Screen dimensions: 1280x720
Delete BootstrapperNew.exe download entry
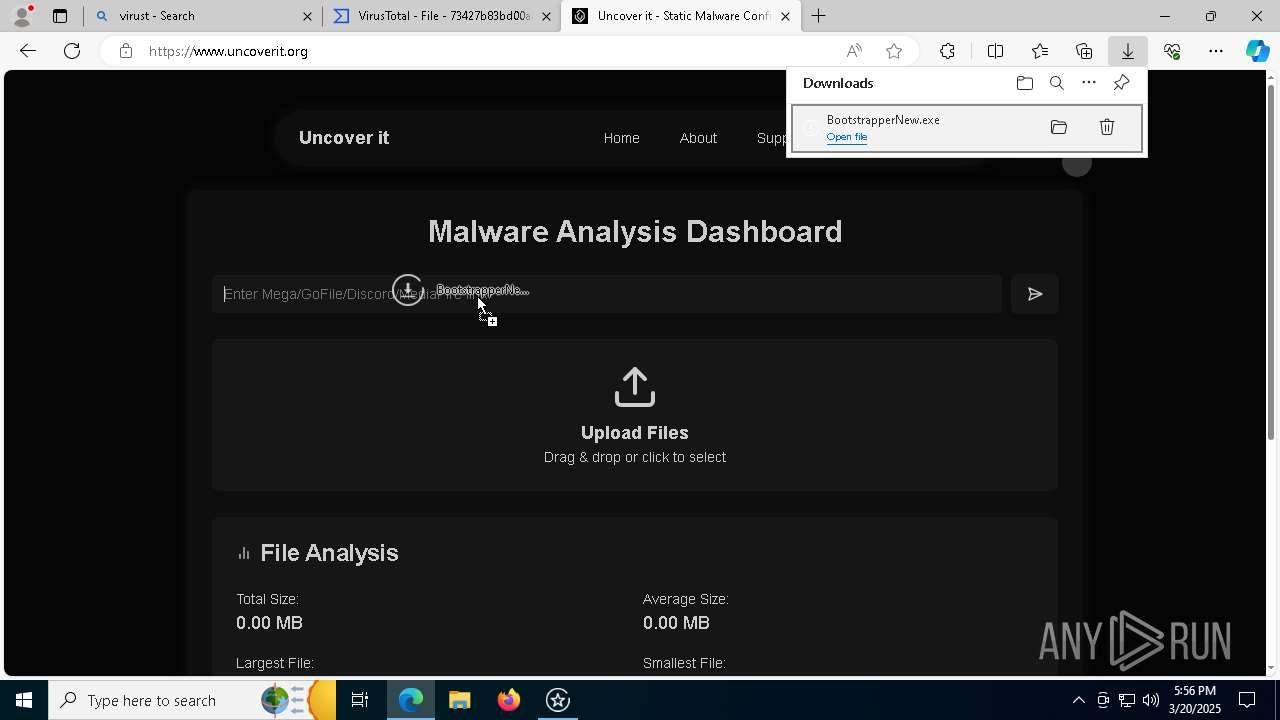[1107, 127]
